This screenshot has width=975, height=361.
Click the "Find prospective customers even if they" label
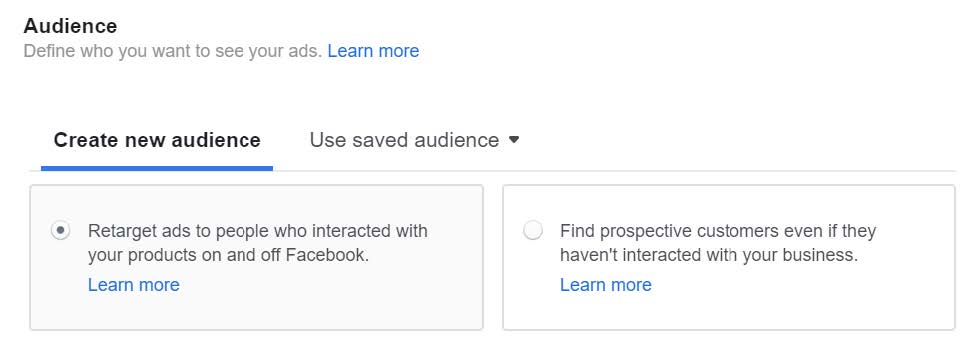click(x=718, y=231)
